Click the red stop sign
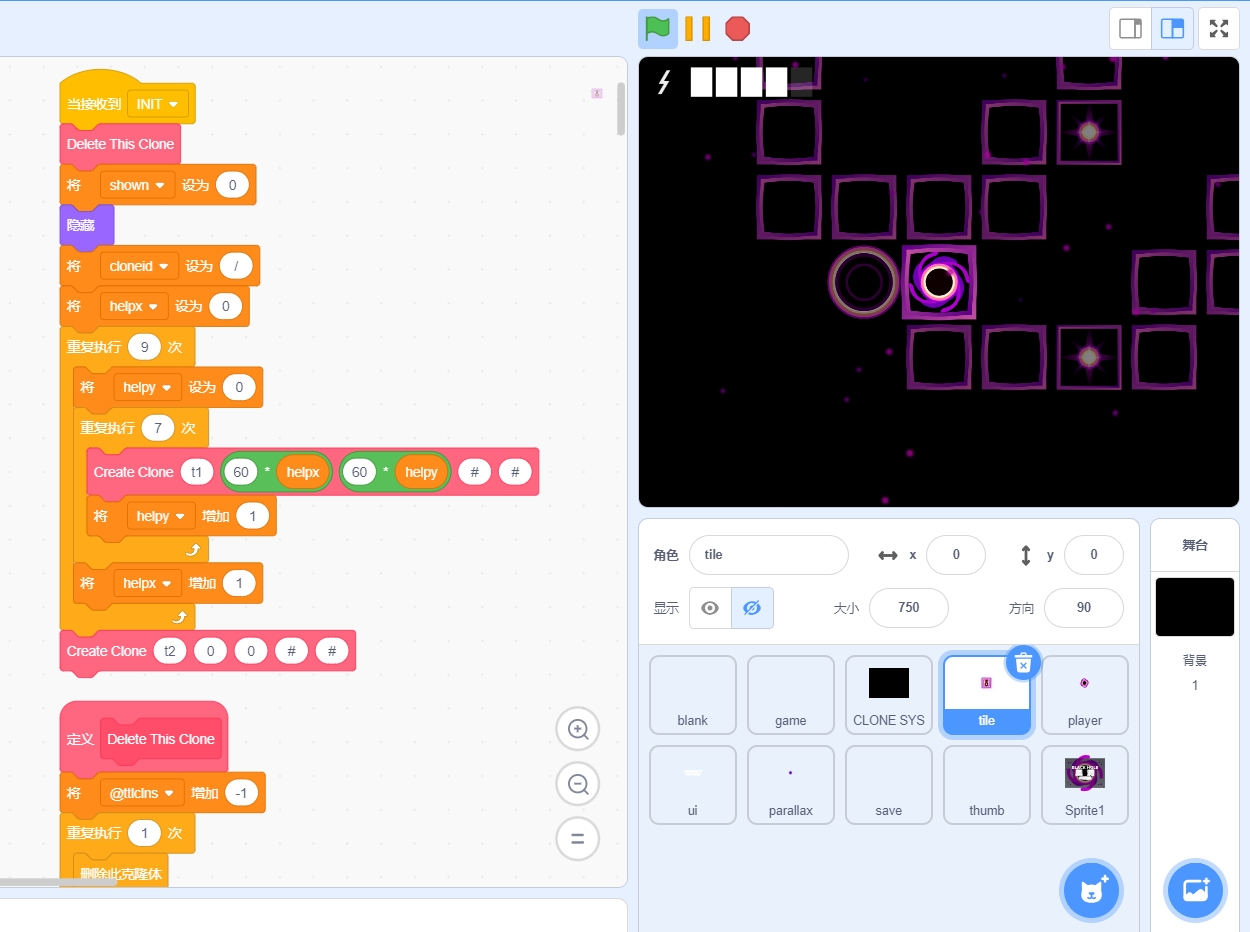Image resolution: width=1250 pixels, height=932 pixels. [x=737, y=29]
